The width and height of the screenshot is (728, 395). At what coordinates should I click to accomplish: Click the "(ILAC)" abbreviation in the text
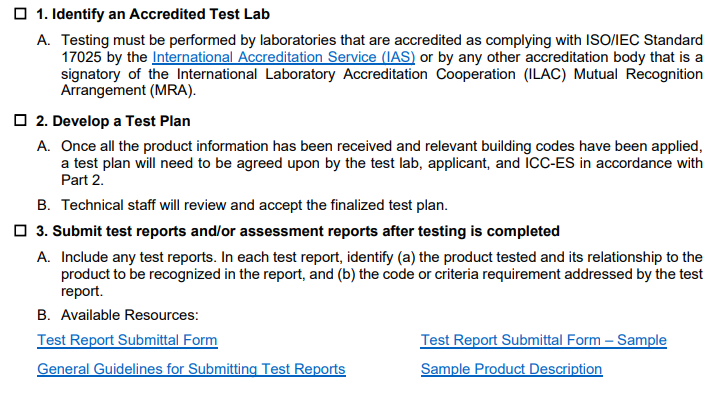(x=545, y=74)
